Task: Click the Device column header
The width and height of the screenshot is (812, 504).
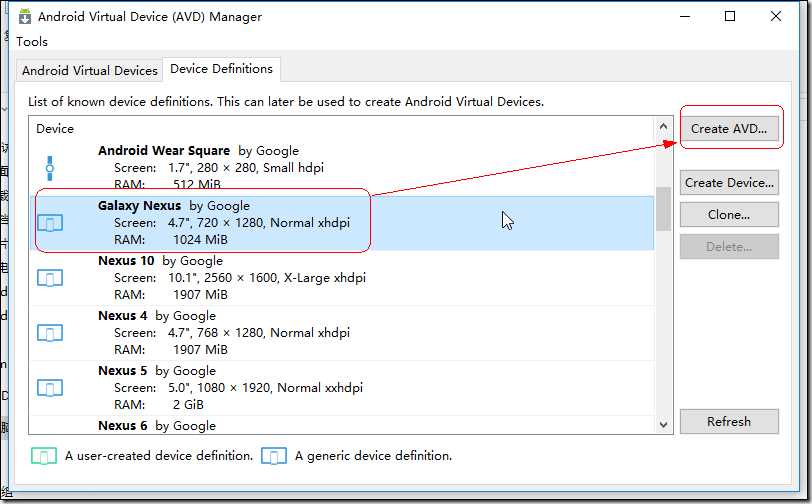Action: [x=55, y=128]
